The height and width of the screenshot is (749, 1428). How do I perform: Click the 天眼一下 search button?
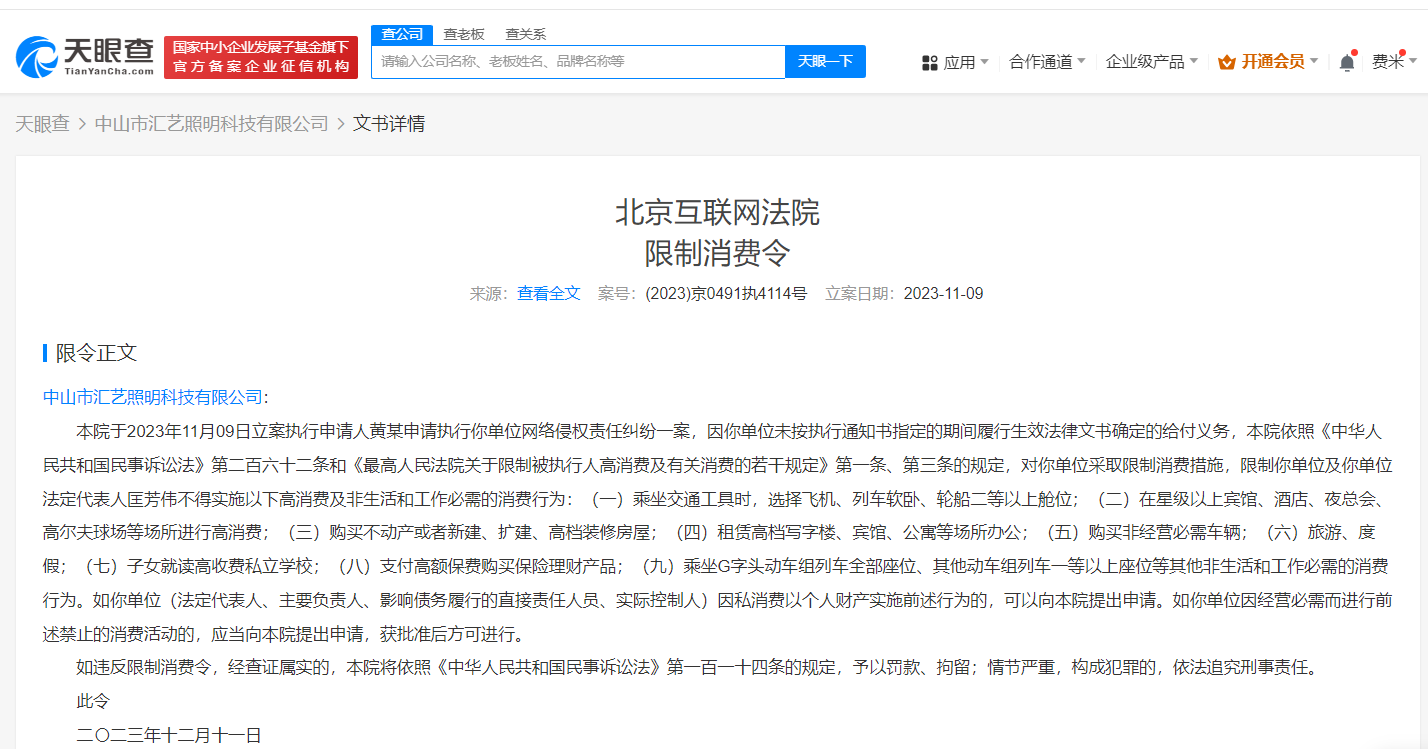click(826, 61)
